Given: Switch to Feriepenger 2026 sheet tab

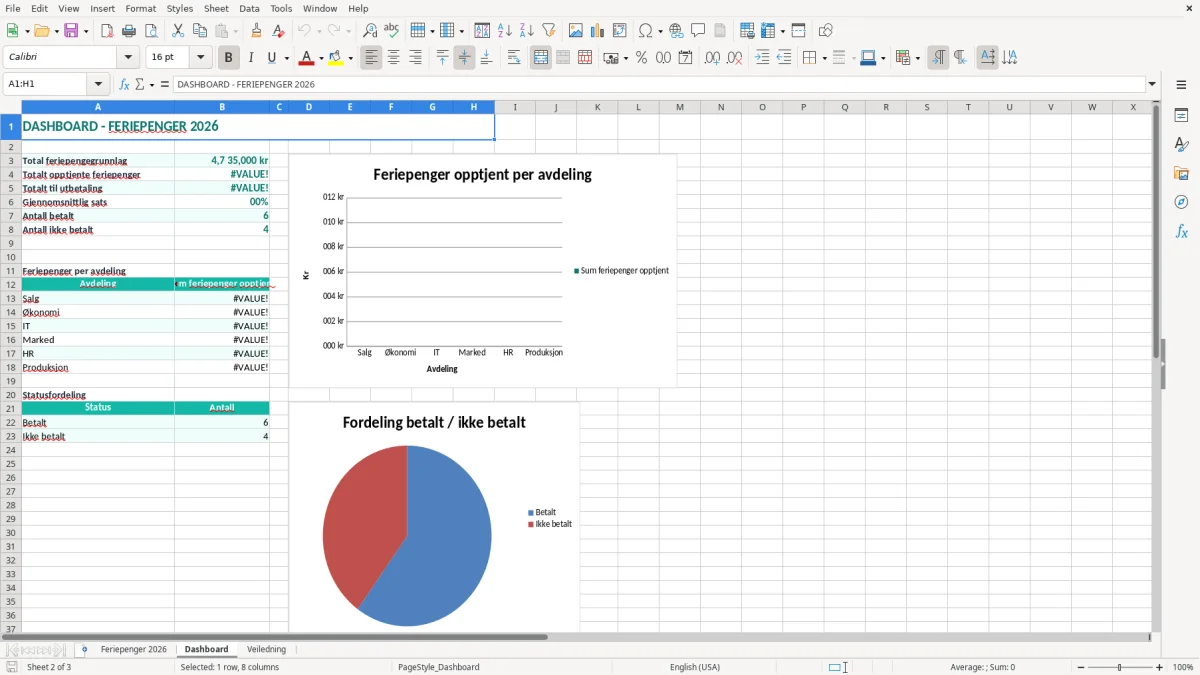Looking at the screenshot, I should (134, 650).
